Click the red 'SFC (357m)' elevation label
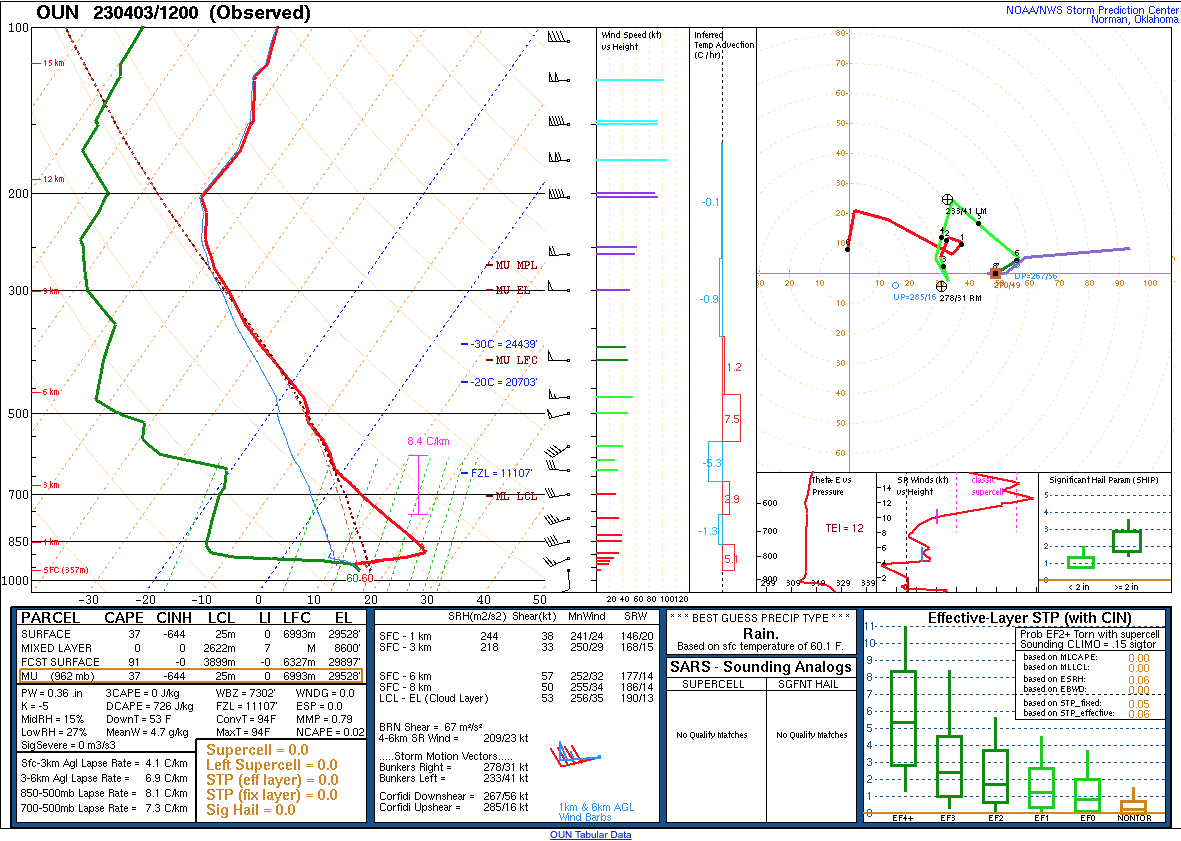Screen dimensions: 1181x841 [66, 570]
